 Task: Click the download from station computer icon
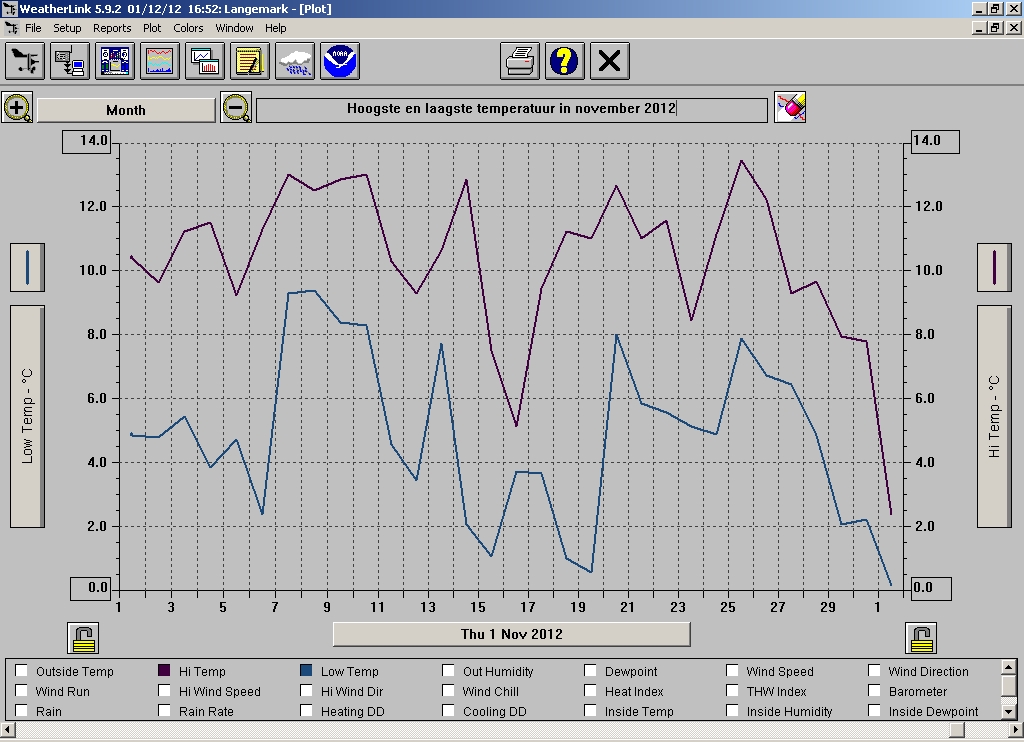(70, 61)
